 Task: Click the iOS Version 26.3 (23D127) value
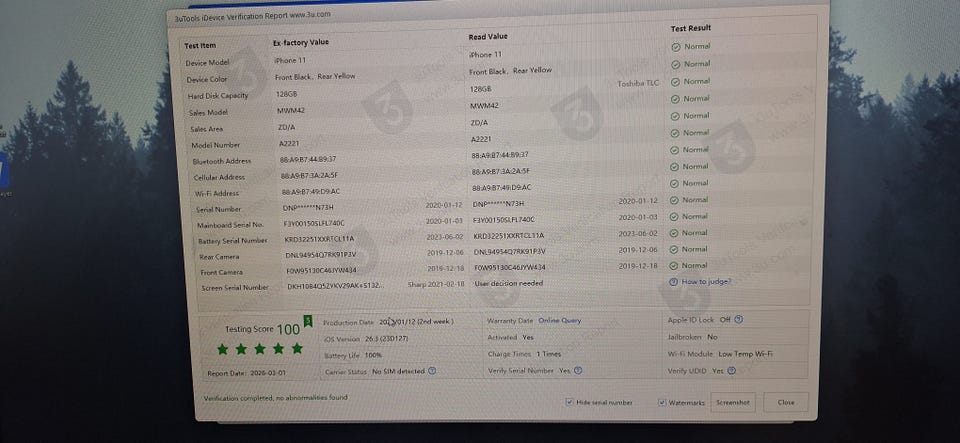[384, 338]
